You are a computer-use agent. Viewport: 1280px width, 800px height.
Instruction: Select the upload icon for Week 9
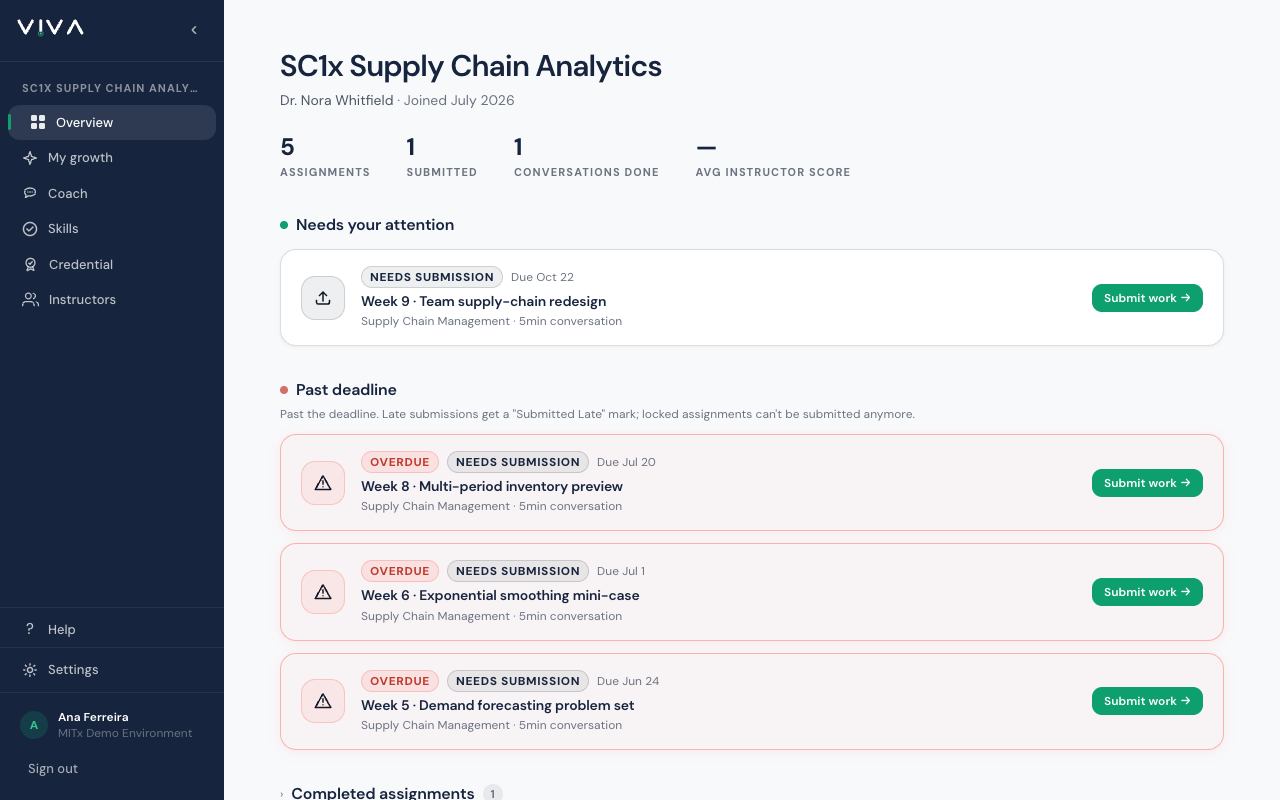point(323,298)
